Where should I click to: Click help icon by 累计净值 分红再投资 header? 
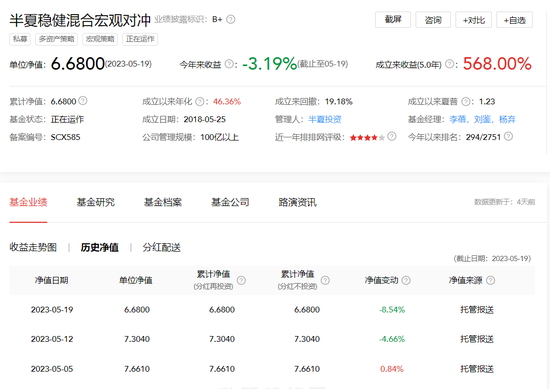tap(241, 280)
